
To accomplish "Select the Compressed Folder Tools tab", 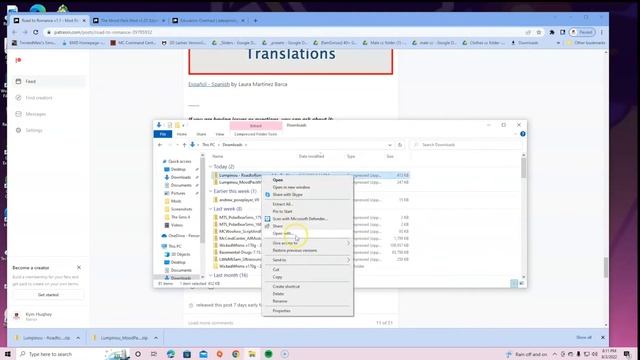I will pos(256,134).
